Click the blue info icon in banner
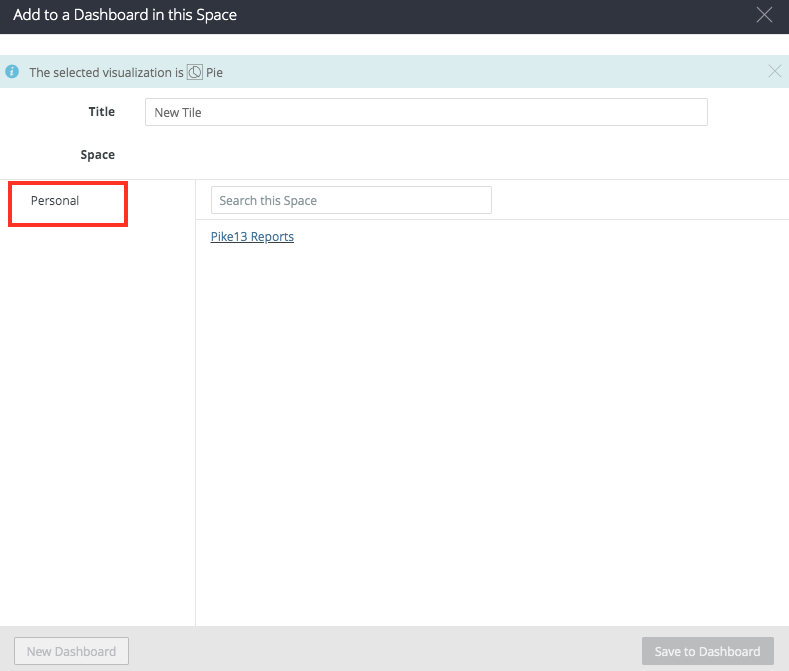Viewport: 789px width, 671px height. (12, 72)
